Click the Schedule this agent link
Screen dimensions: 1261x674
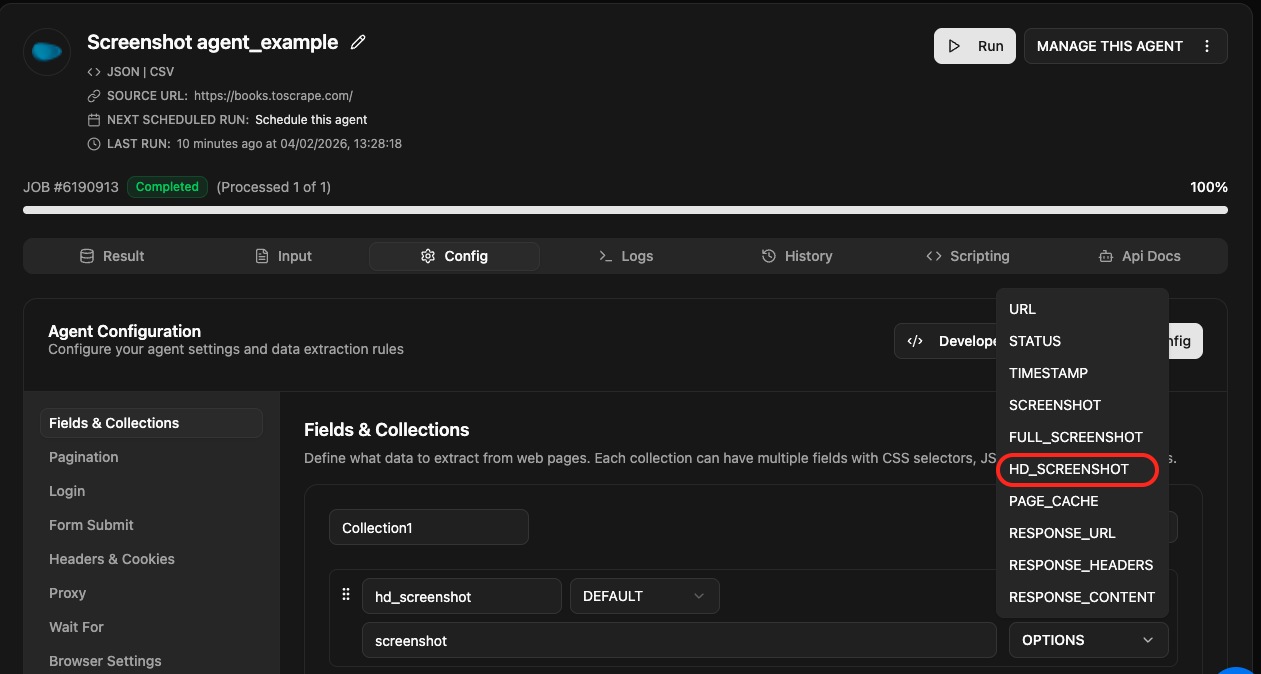pyautogui.click(x=311, y=120)
